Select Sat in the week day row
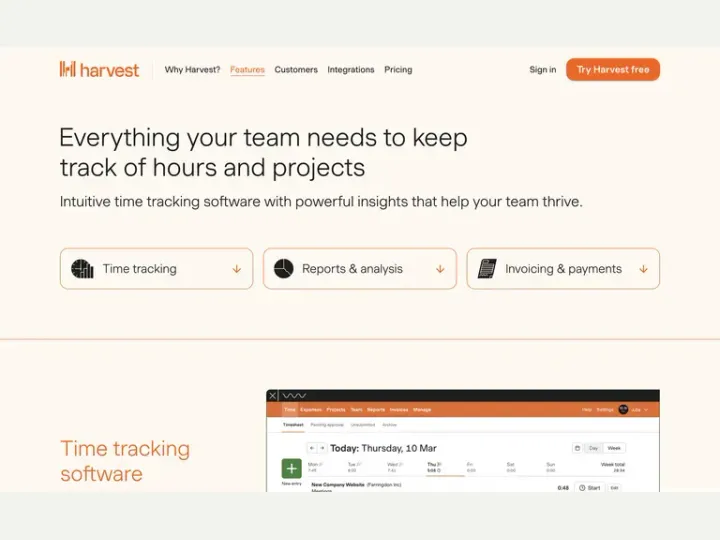This screenshot has height=540, width=720. [x=511, y=467]
